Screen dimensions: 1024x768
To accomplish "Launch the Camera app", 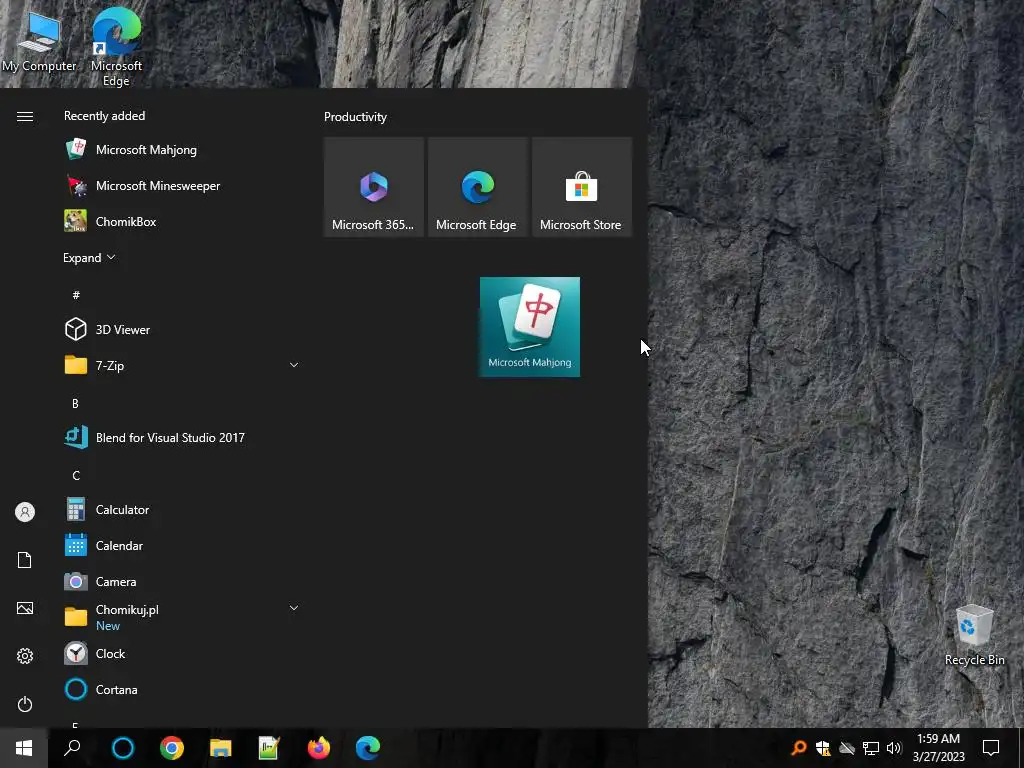I will coord(183,581).
